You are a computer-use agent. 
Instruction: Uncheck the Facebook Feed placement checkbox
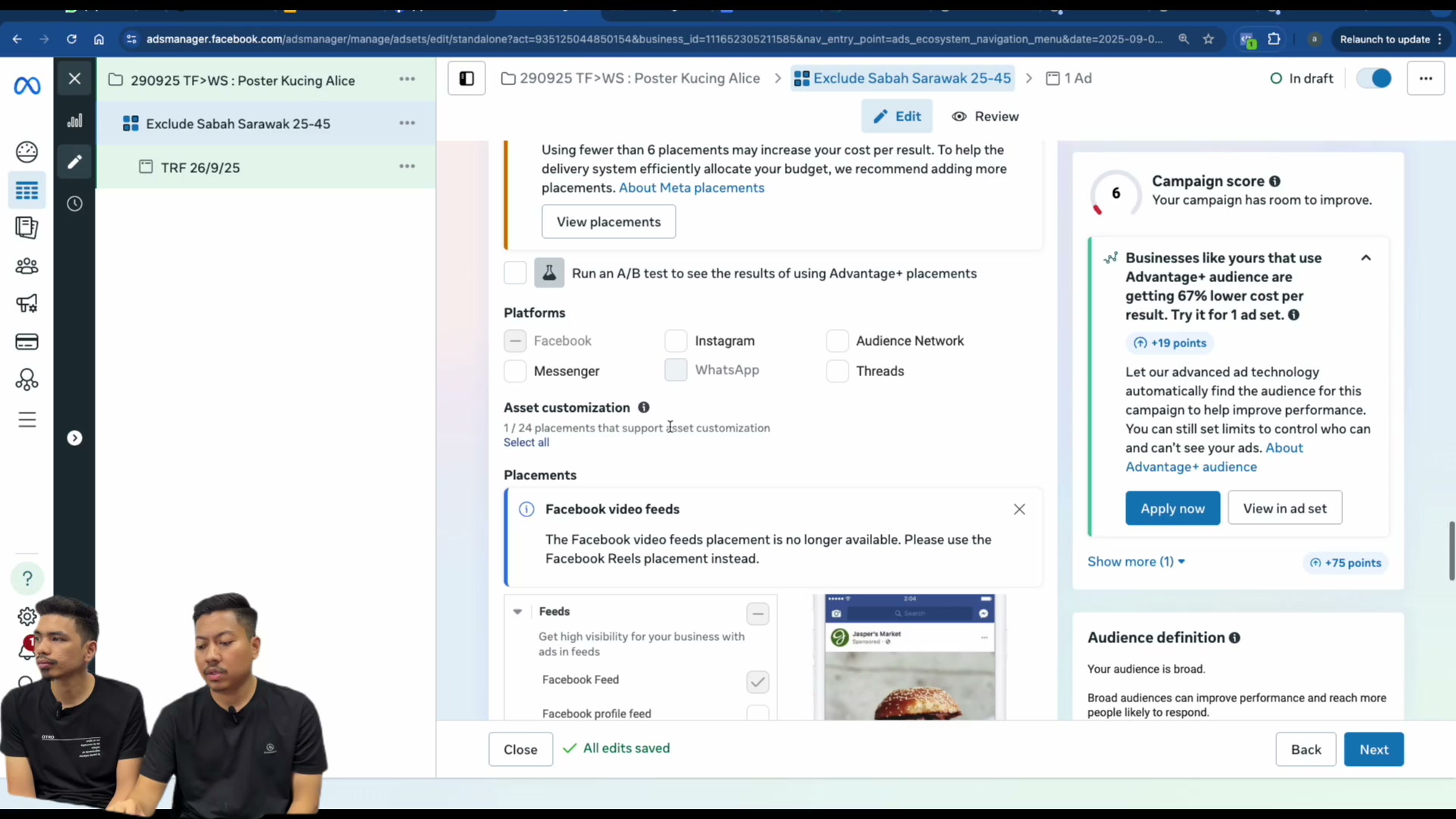click(758, 682)
